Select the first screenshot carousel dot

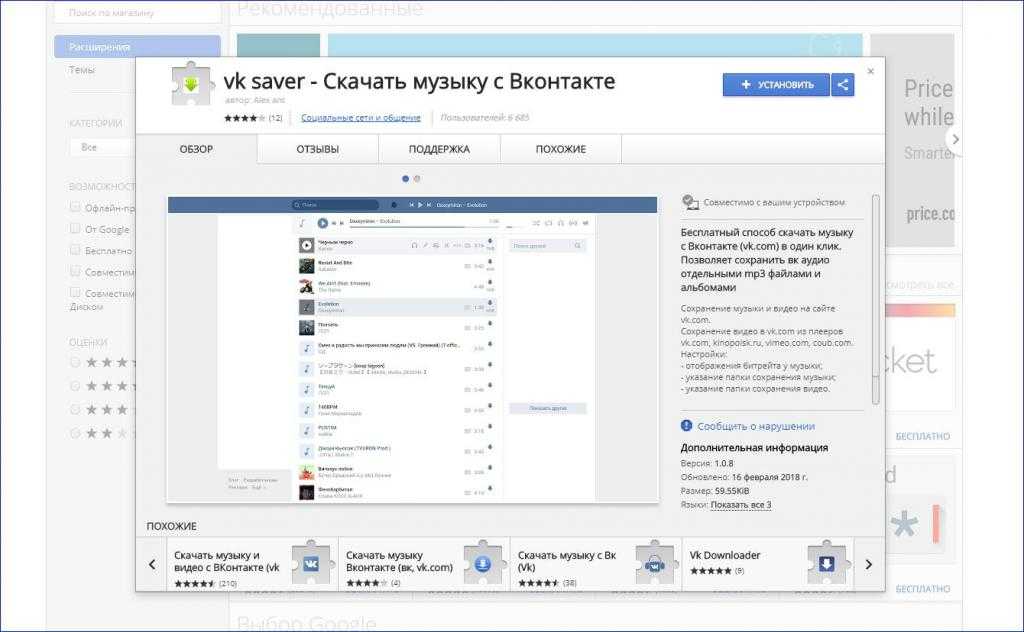(x=406, y=178)
